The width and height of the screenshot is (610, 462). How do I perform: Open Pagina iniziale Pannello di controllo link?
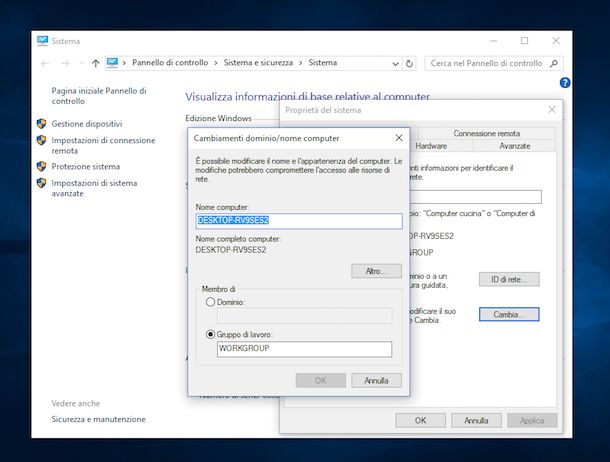(x=99, y=96)
